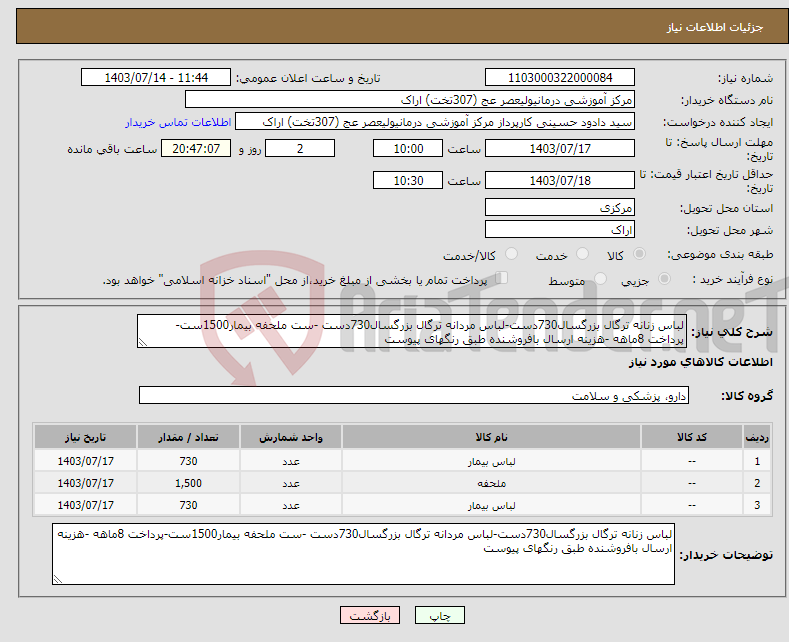Click the public announcement date field 1403/07/14

(x=155, y=77)
